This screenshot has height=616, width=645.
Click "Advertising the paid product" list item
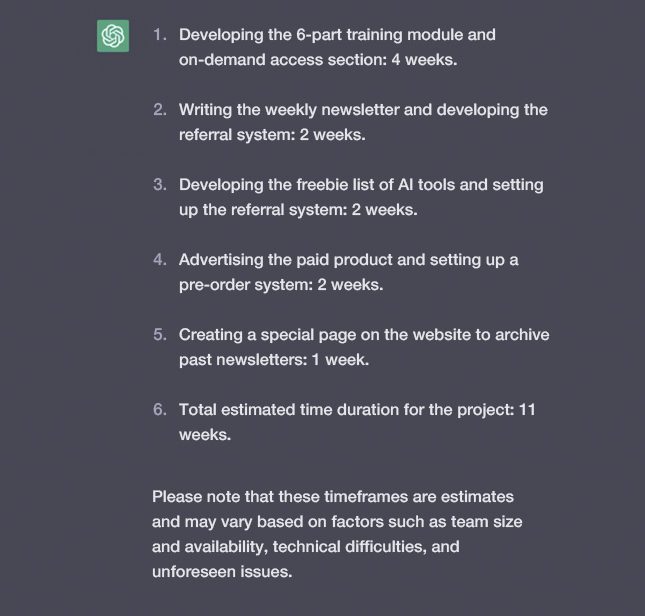pos(348,272)
